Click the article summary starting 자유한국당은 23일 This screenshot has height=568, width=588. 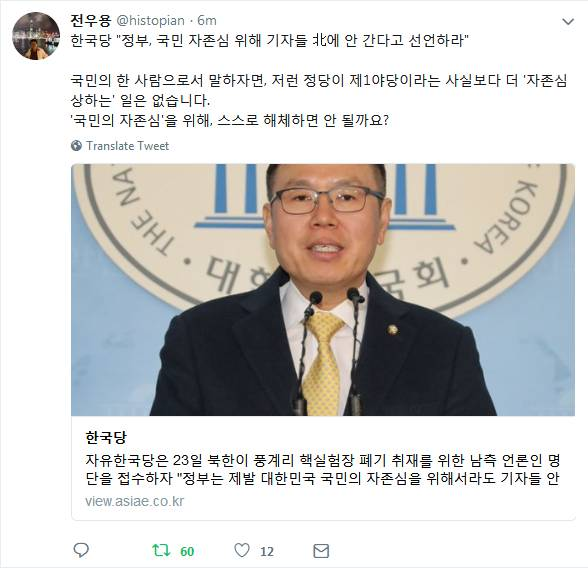click(x=322, y=469)
